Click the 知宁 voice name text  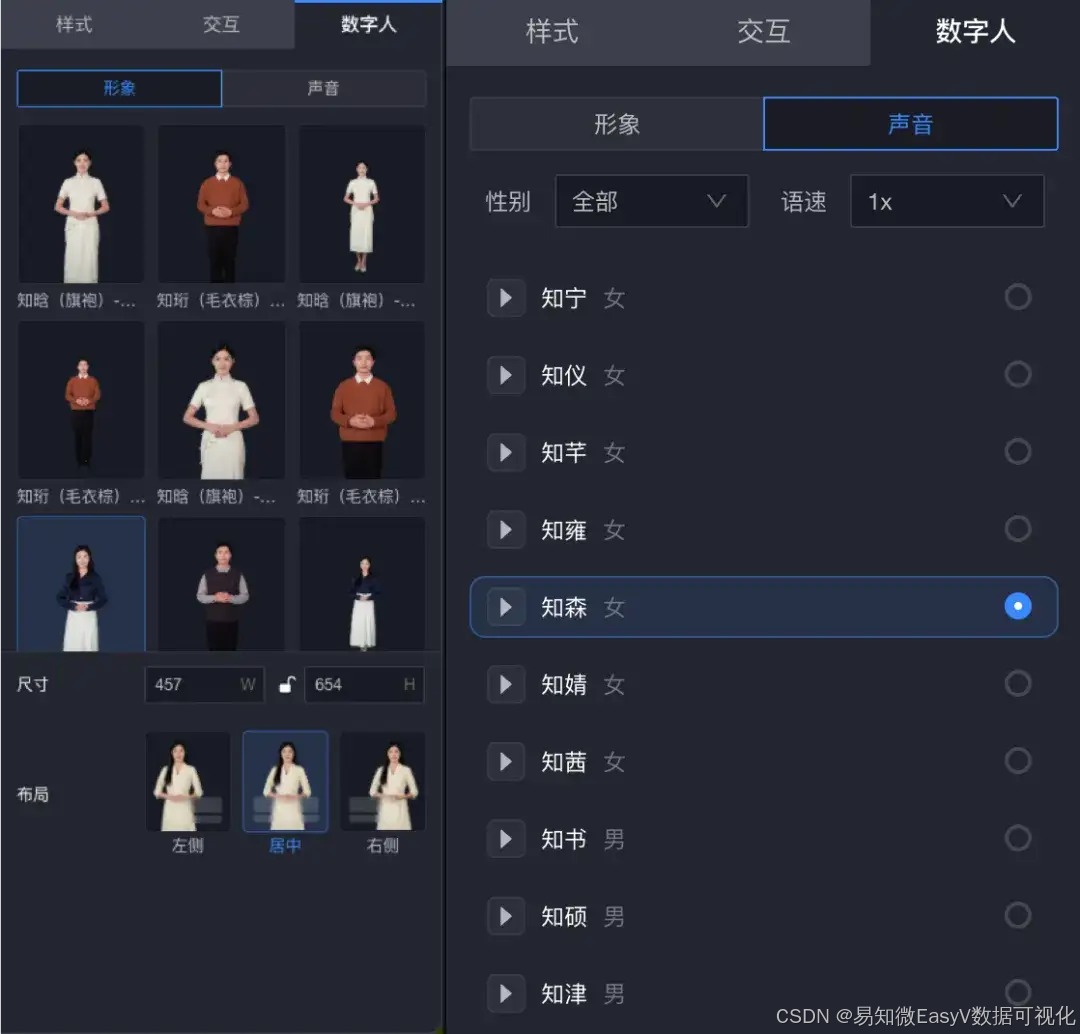(563, 298)
